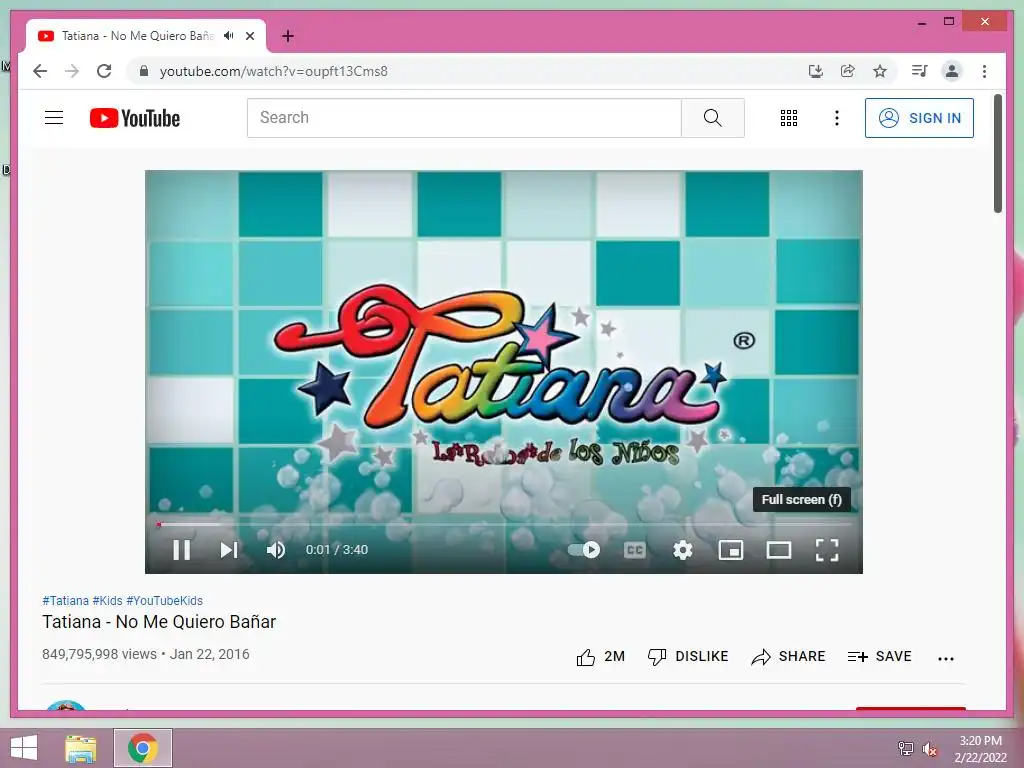Reload the YouTube page
Screen dimensions: 1024x768
(104, 71)
